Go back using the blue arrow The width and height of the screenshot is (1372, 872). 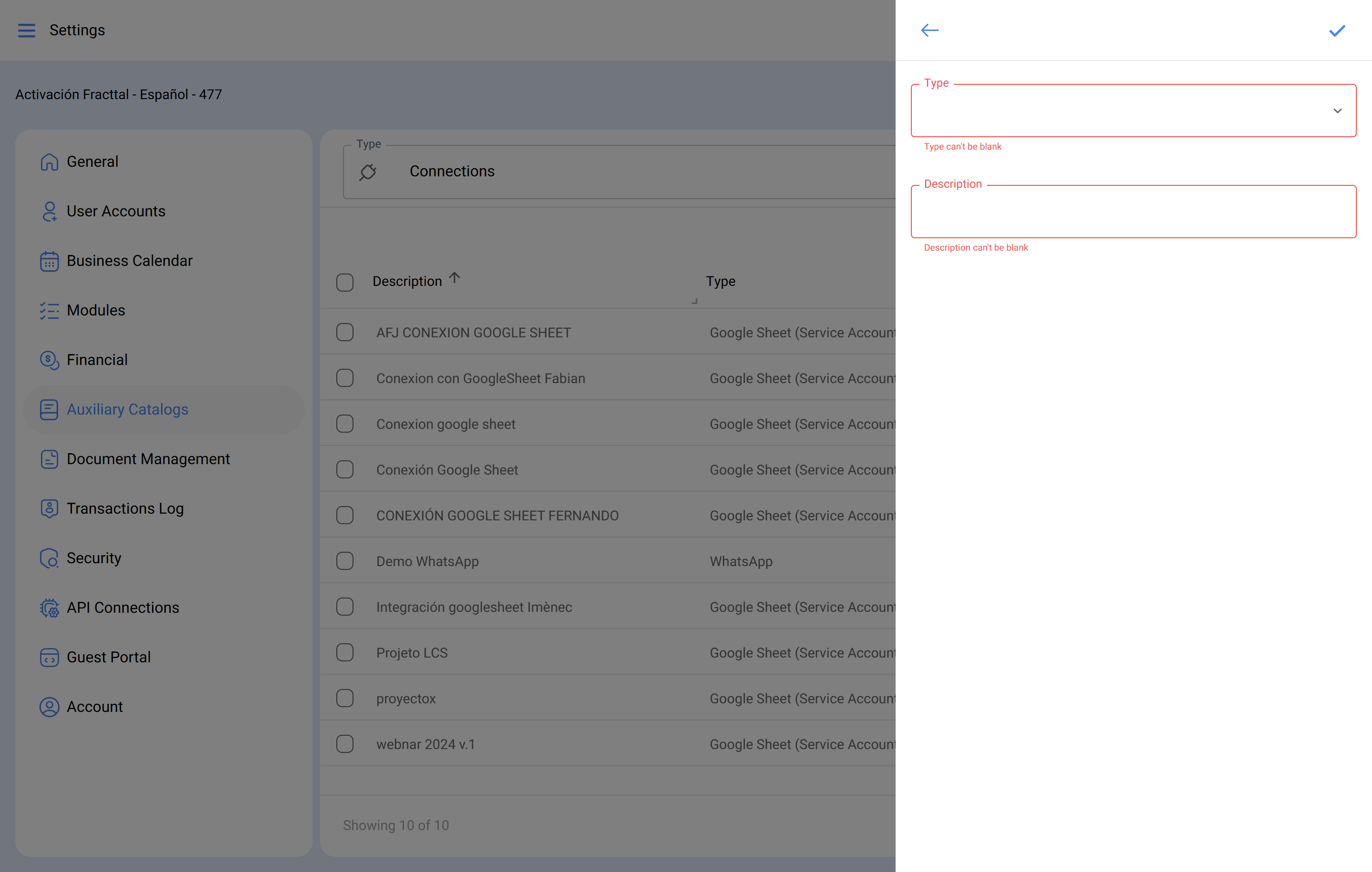[x=929, y=30]
